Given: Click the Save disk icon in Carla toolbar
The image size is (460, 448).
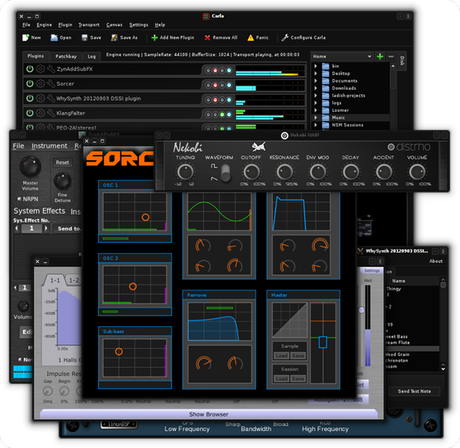Looking at the screenshot, I should (x=85, y=38).
